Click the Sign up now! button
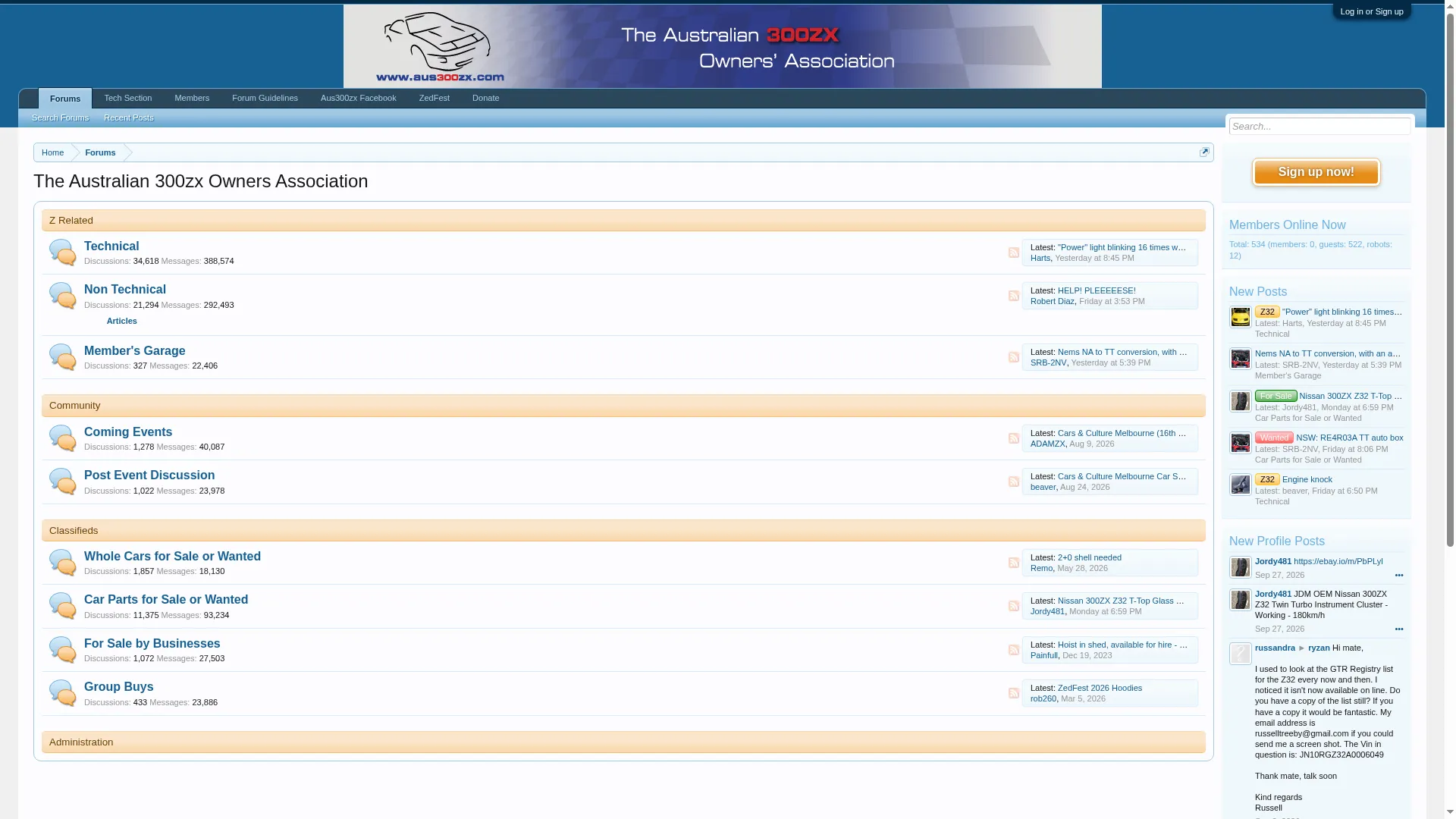 coord(1316,172)
